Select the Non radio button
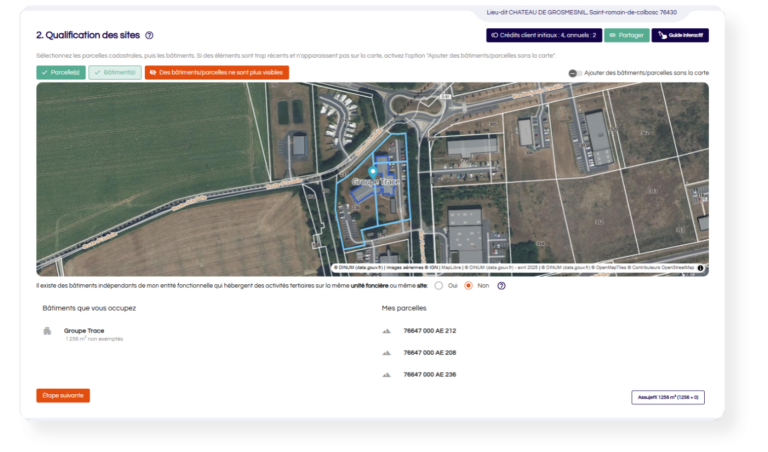The height and width of the screenshot is (452, 768). tap(468, 285)
